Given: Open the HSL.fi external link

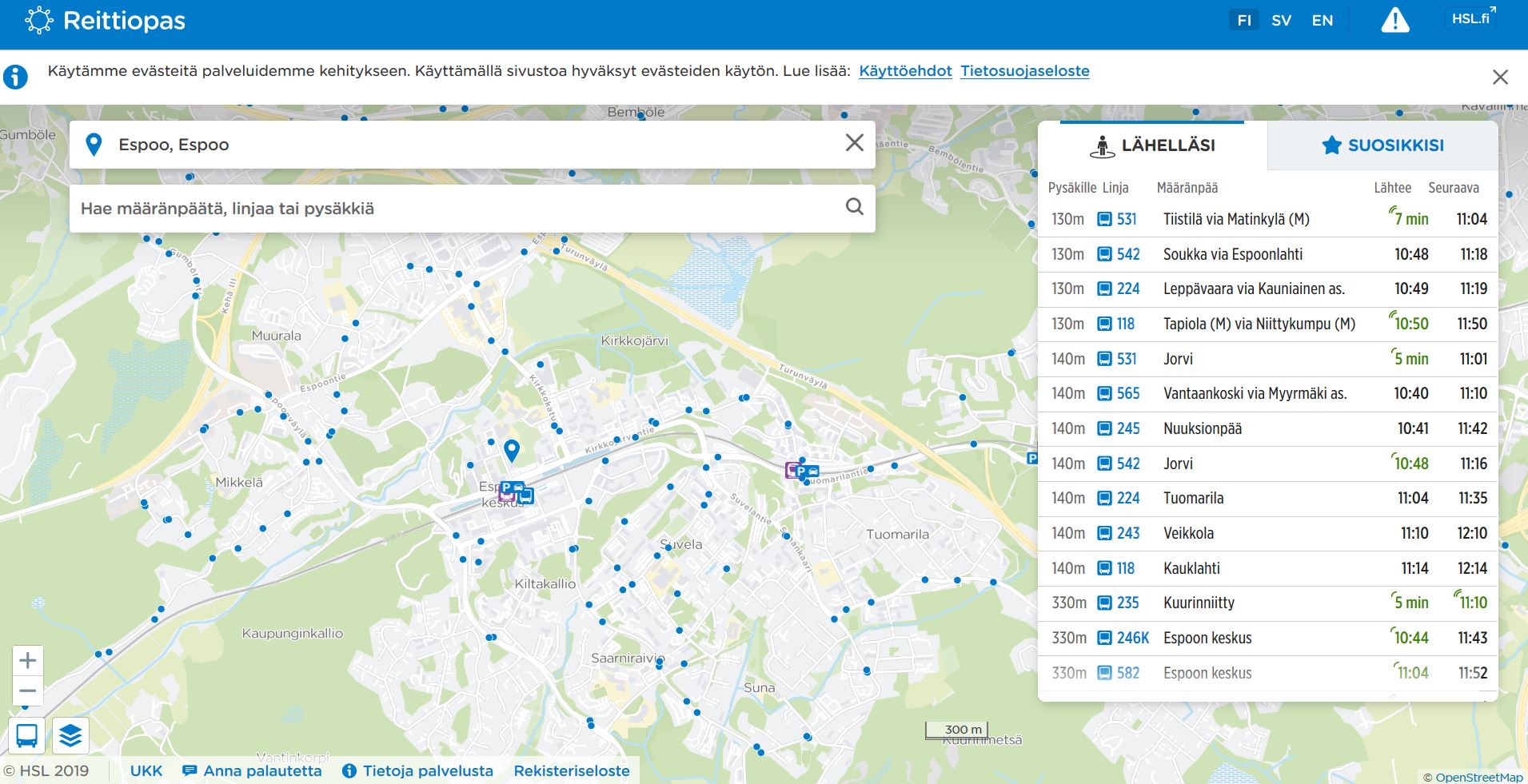Looking at the screenshot, I should 1471,18.
